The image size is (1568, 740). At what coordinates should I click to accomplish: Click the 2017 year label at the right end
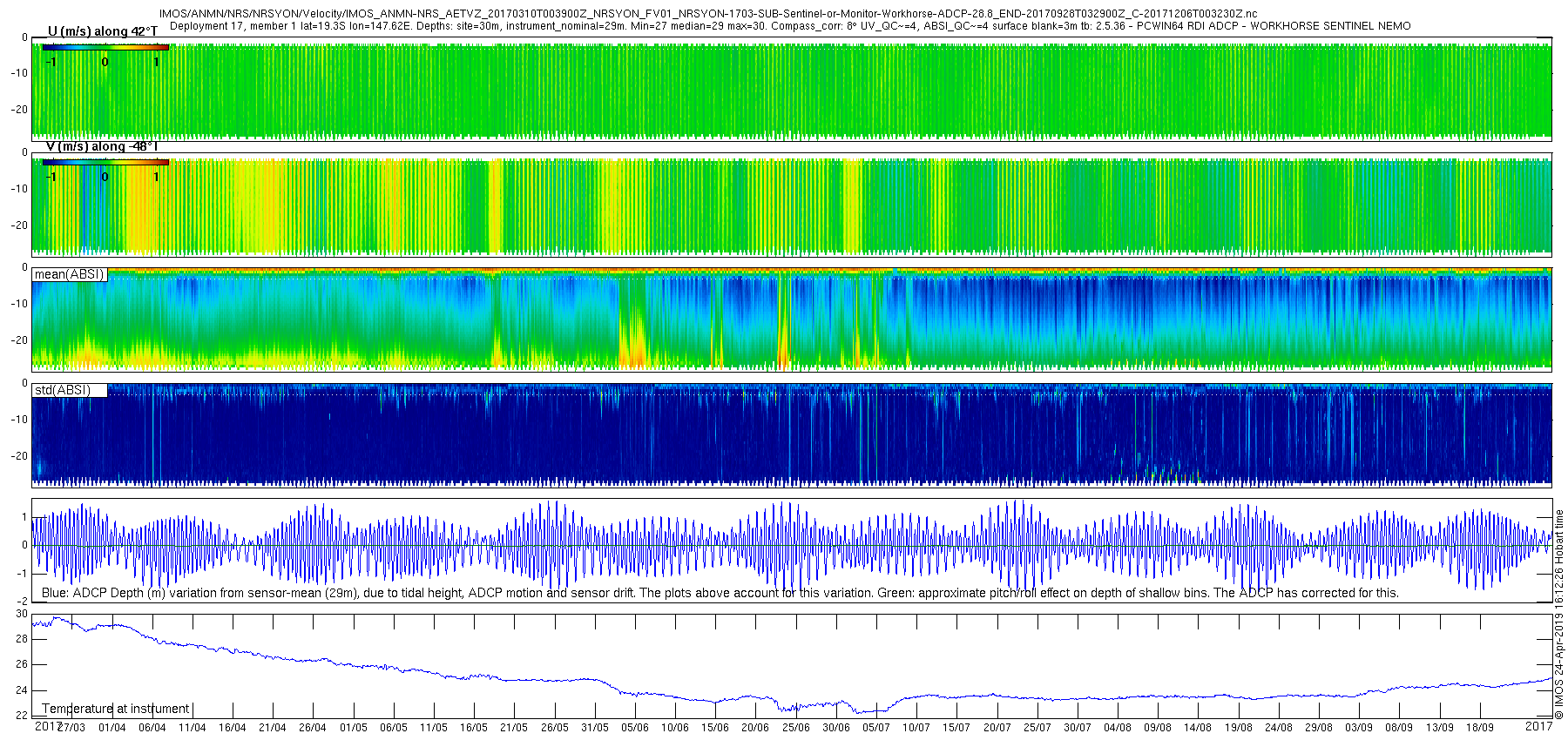[1539, 726]
